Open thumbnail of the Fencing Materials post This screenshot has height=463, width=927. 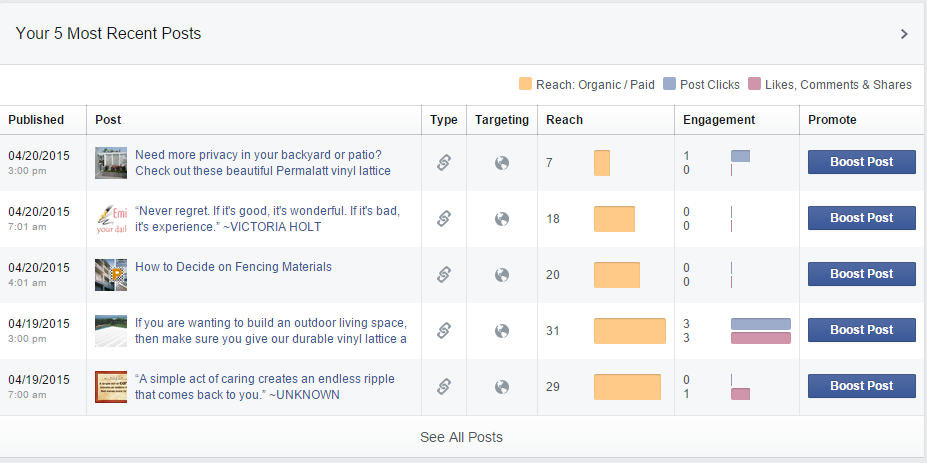[111, 275]
